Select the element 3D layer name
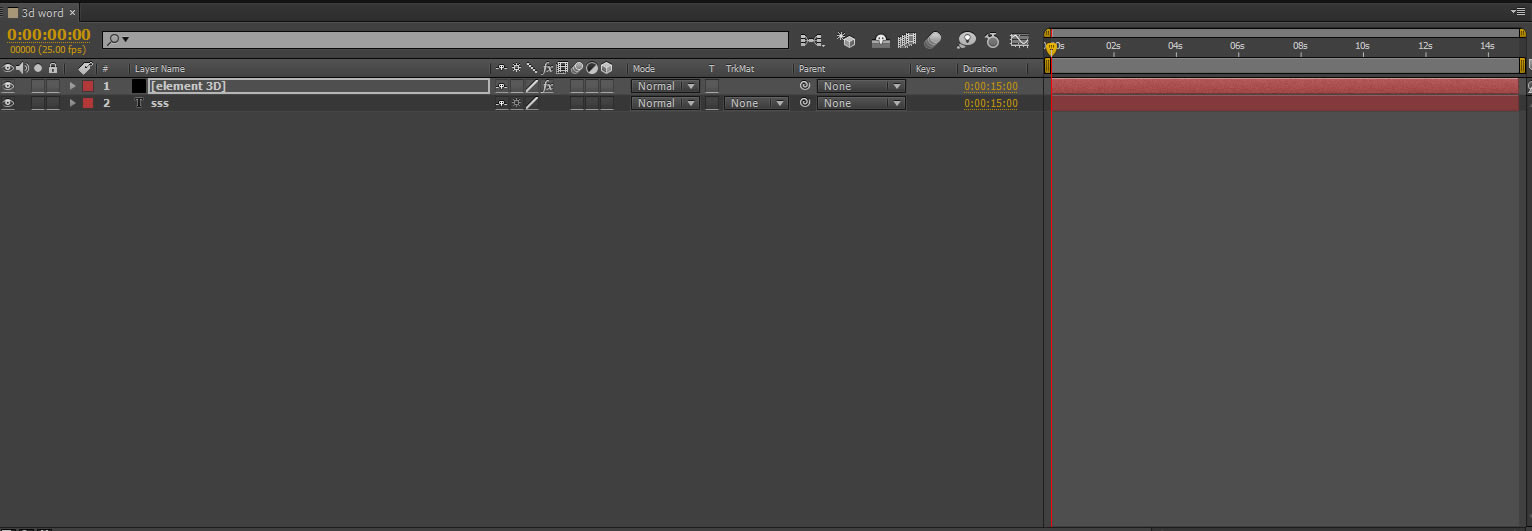The width and height of the screenshot is (1532, 531). (188, 86)
